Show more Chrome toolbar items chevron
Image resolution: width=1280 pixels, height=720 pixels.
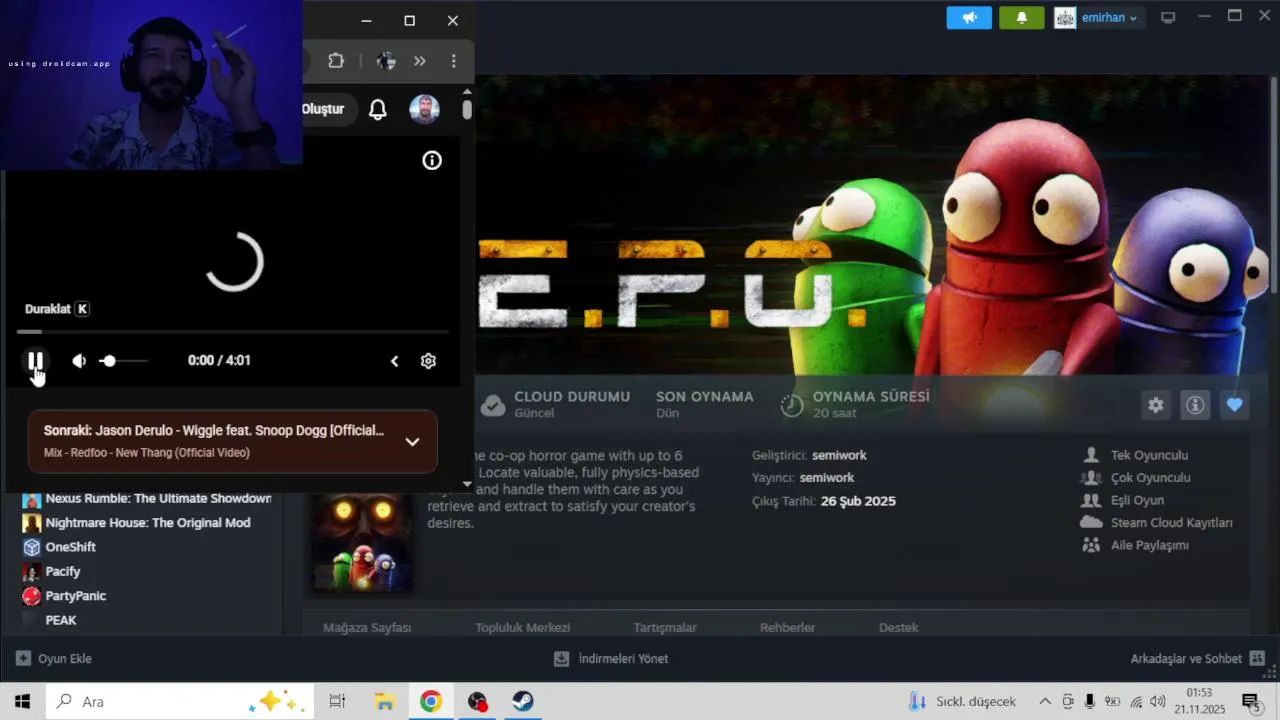(x=420, y=61)
